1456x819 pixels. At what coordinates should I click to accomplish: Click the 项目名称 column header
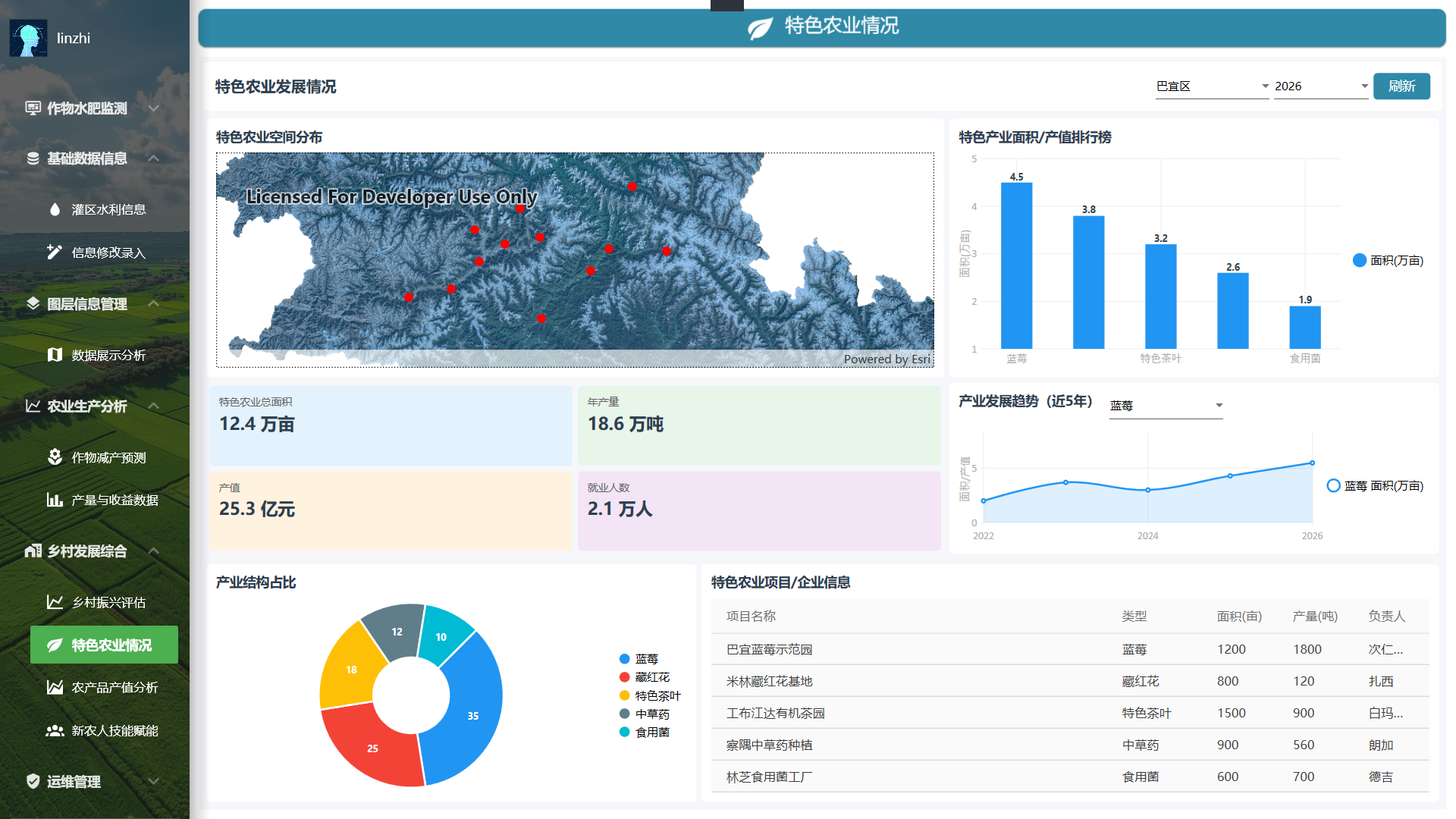tap(751, 617)
